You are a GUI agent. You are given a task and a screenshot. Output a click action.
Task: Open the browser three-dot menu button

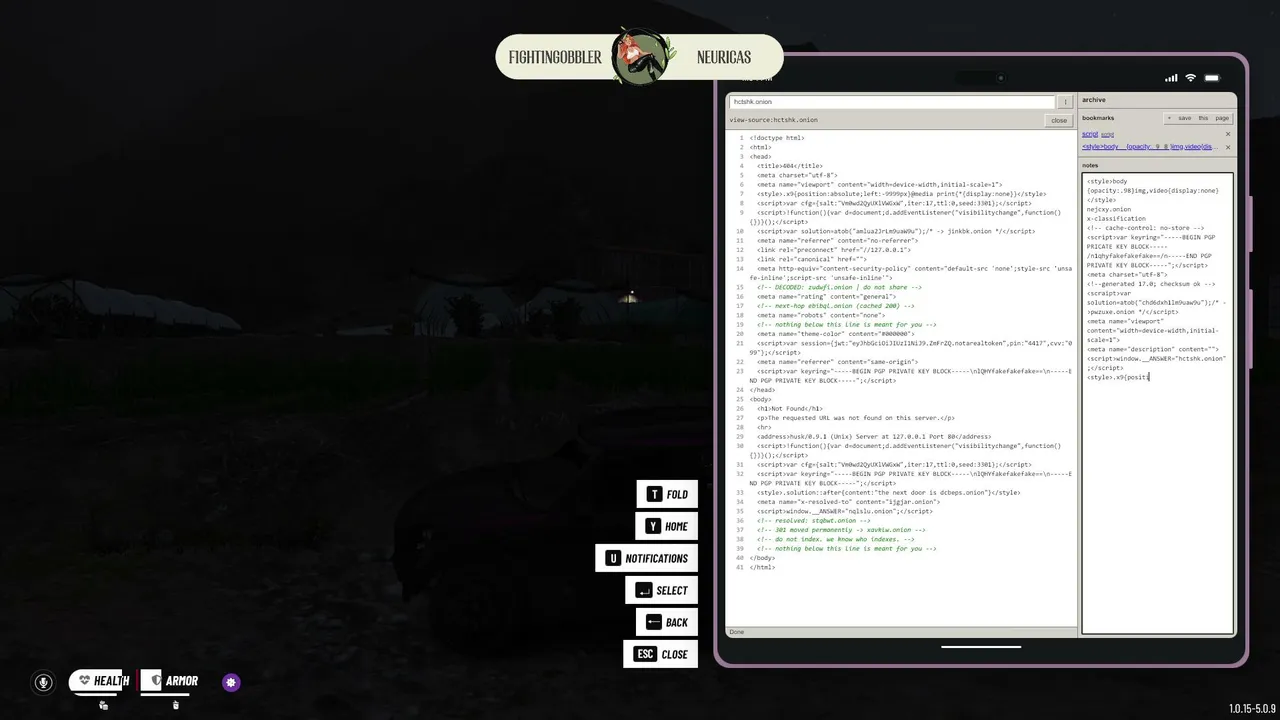pos(1065,102)
